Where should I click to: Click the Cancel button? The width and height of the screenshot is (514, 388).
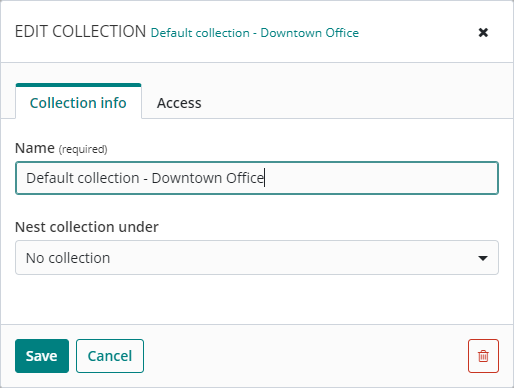point(110,356)
